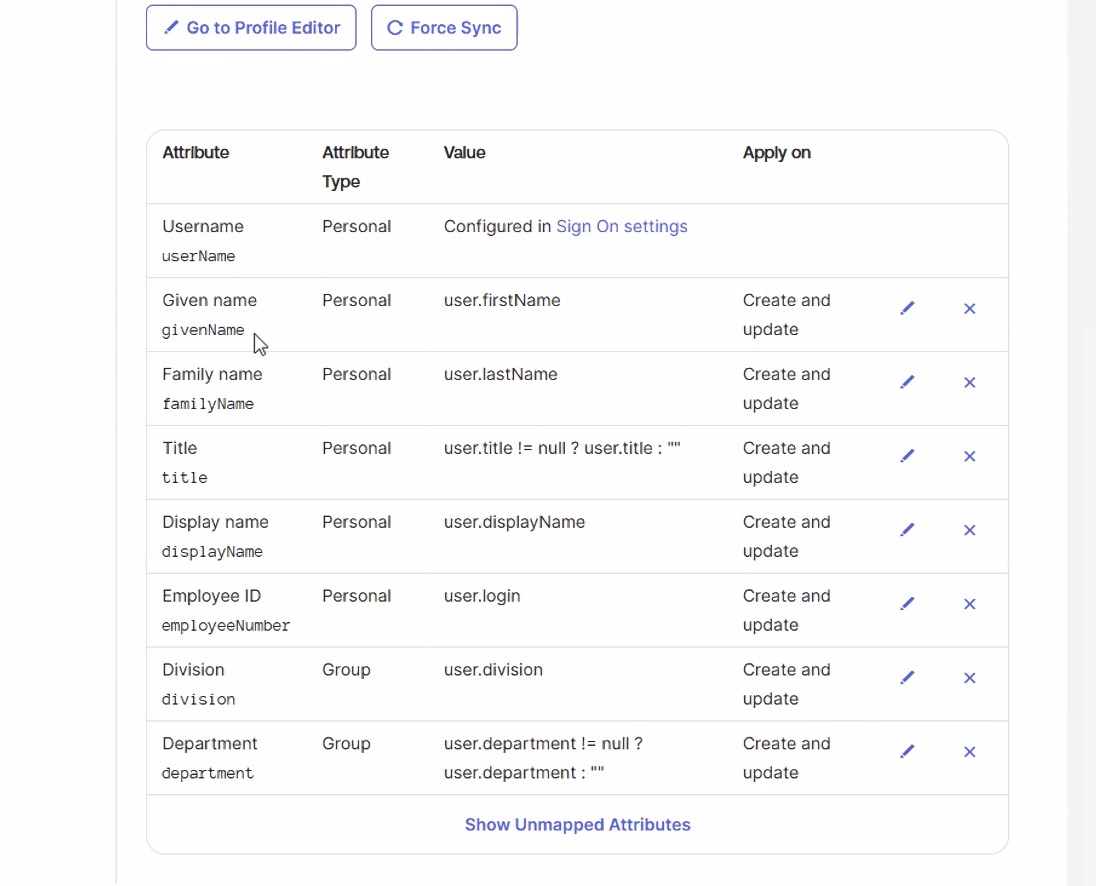
Task: Click the Division attribute label
Action: point(193,669)
